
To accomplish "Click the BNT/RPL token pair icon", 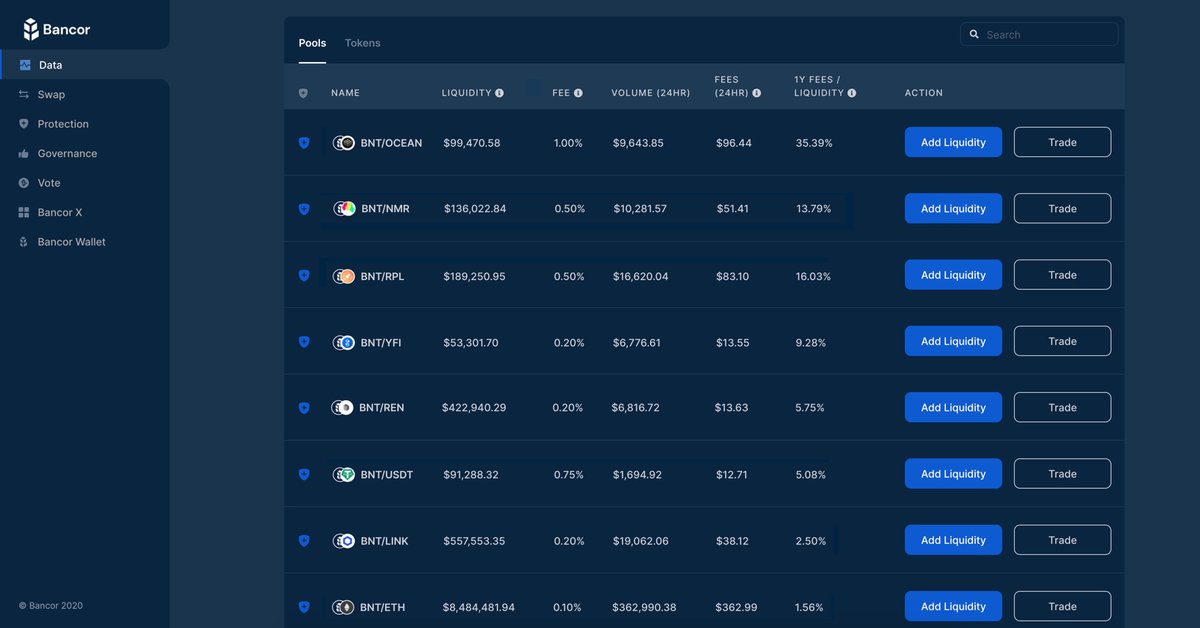I will pos(344,276).
